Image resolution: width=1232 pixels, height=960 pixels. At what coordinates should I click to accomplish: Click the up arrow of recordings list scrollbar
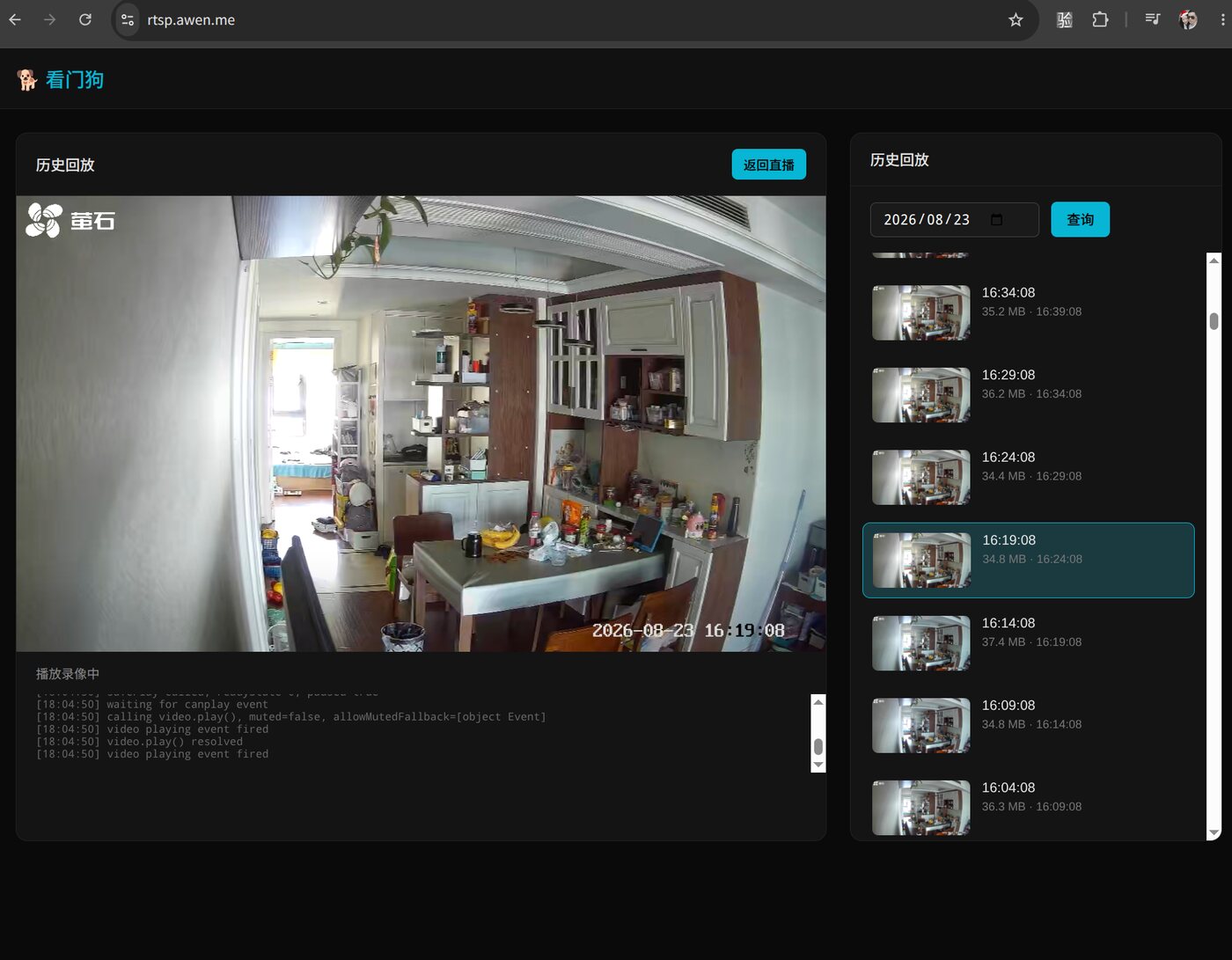1214,260
